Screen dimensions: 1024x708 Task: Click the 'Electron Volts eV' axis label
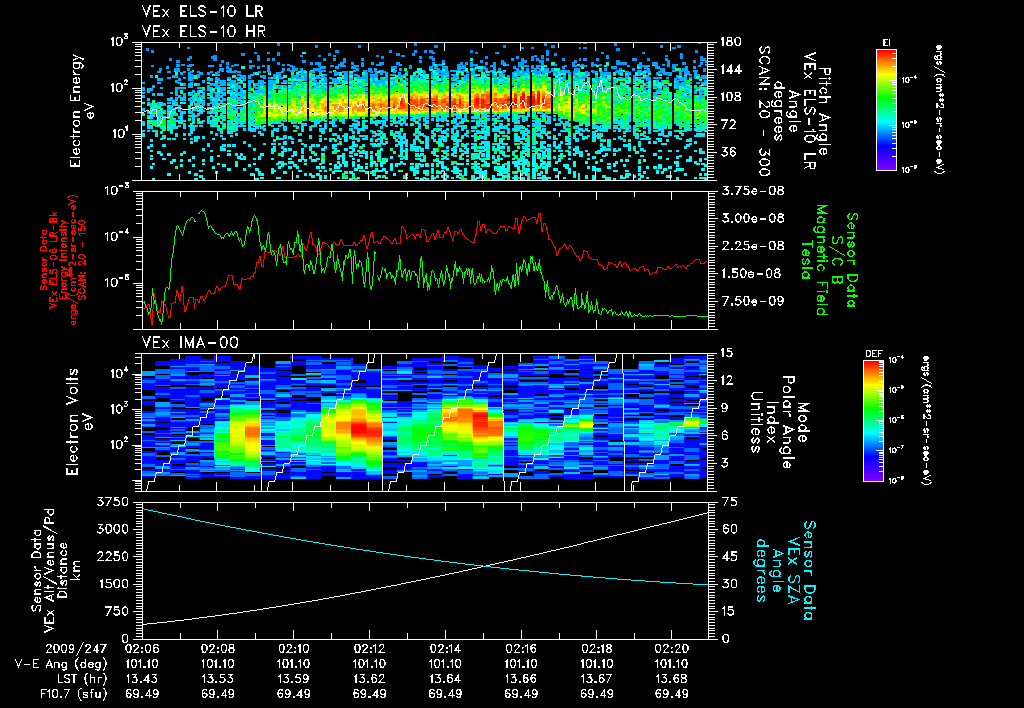point(79,422)
